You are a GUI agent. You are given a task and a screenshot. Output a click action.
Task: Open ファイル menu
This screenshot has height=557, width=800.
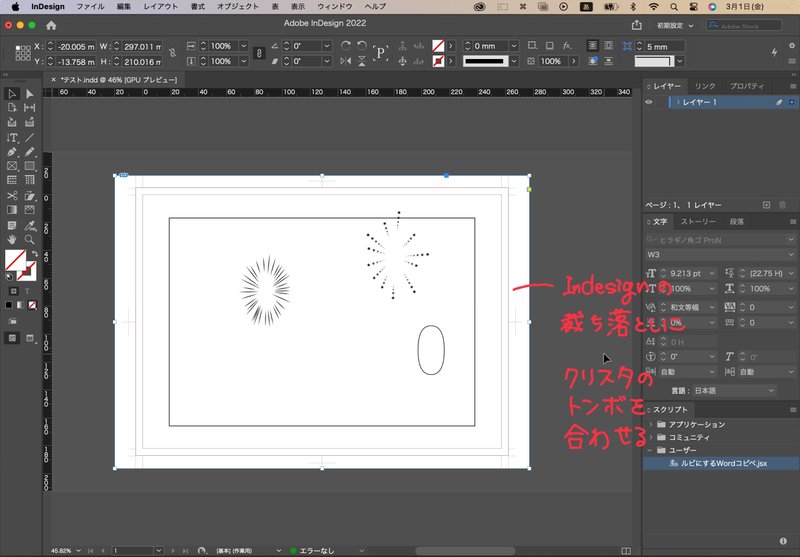pos(90,7)
